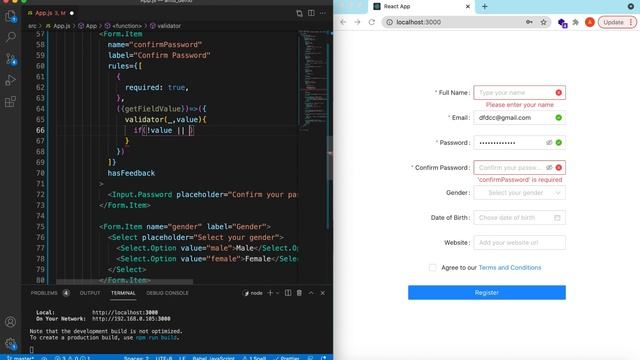This screenshot has height=360, width=640.
Task: Maximize the terminal panel size
Action: pyautogui.click(x=311, y=293)
